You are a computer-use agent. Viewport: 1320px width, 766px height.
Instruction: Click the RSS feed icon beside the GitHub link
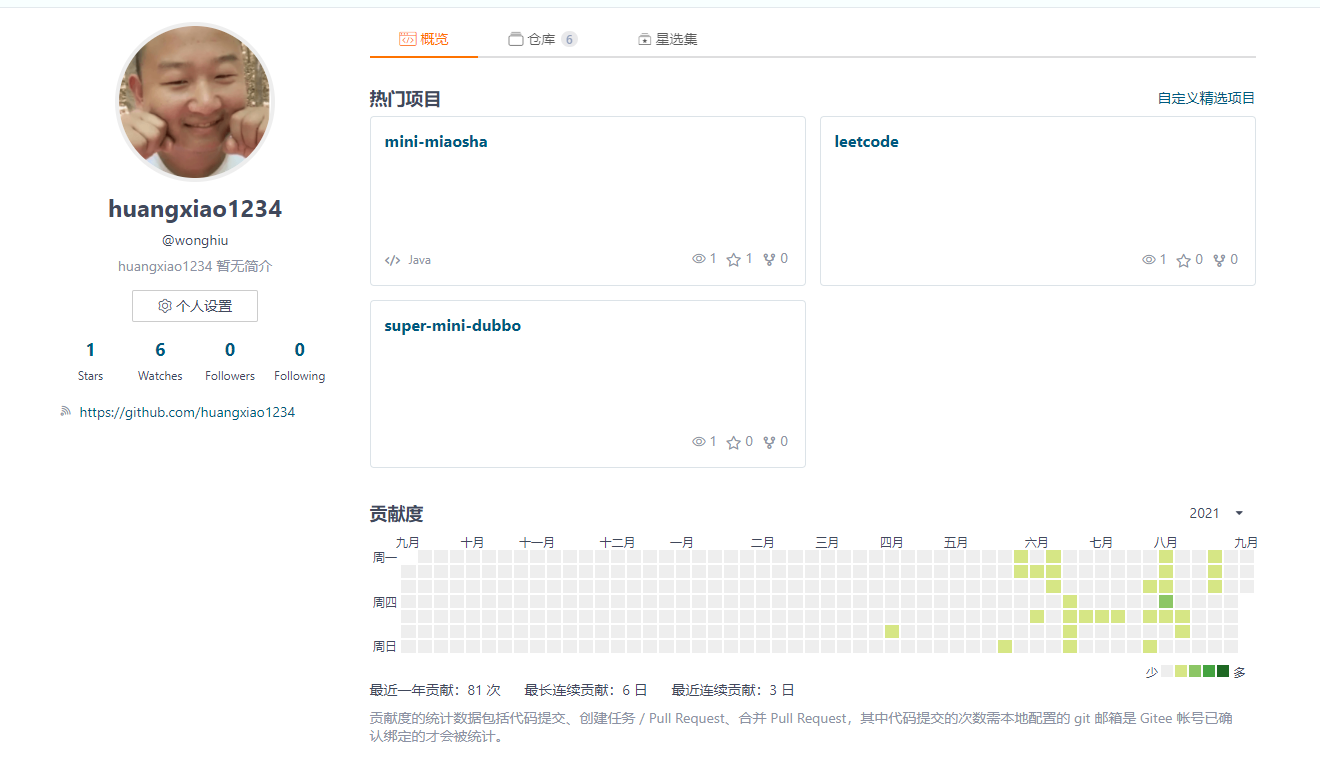click(x=64, y=411)
